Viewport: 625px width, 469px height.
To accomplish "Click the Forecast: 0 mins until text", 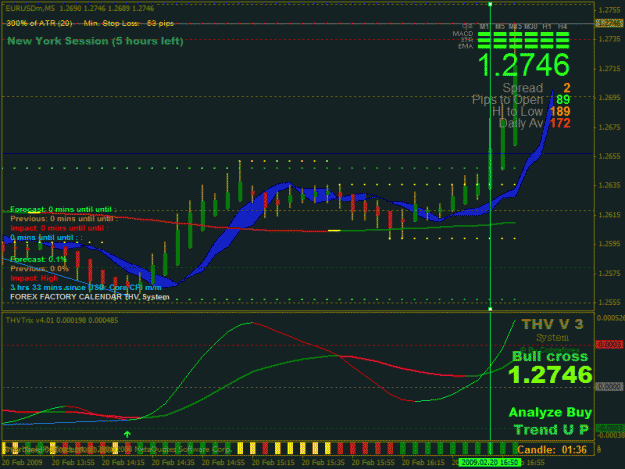I will tap(63, 210).
